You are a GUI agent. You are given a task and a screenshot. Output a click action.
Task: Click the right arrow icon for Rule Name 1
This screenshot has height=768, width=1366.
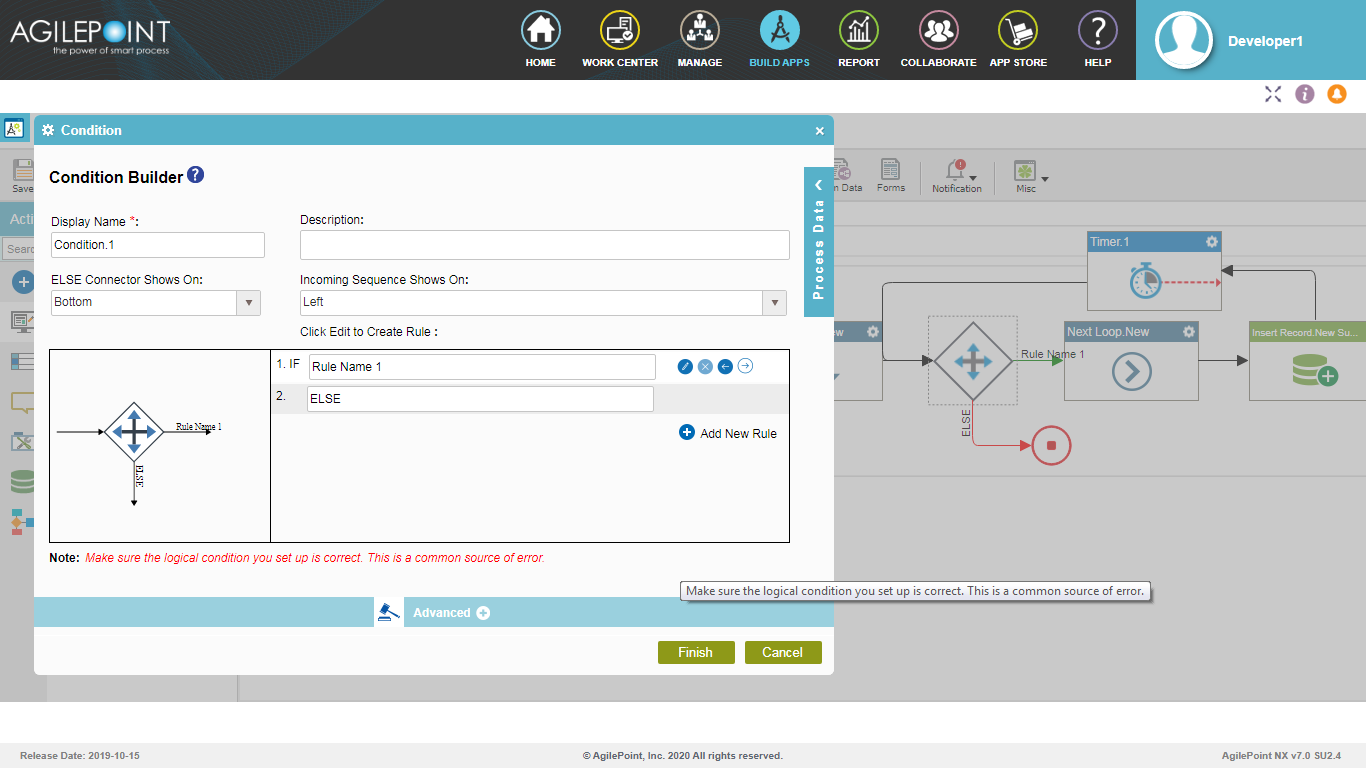[745, 366]
